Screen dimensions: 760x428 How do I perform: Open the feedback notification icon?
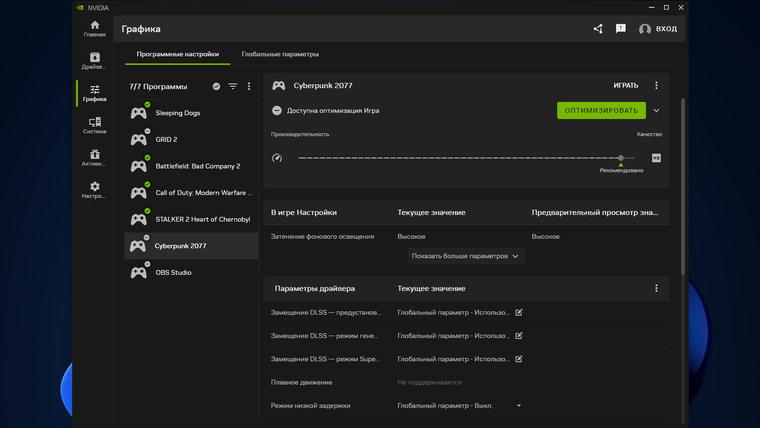point(621,29)
